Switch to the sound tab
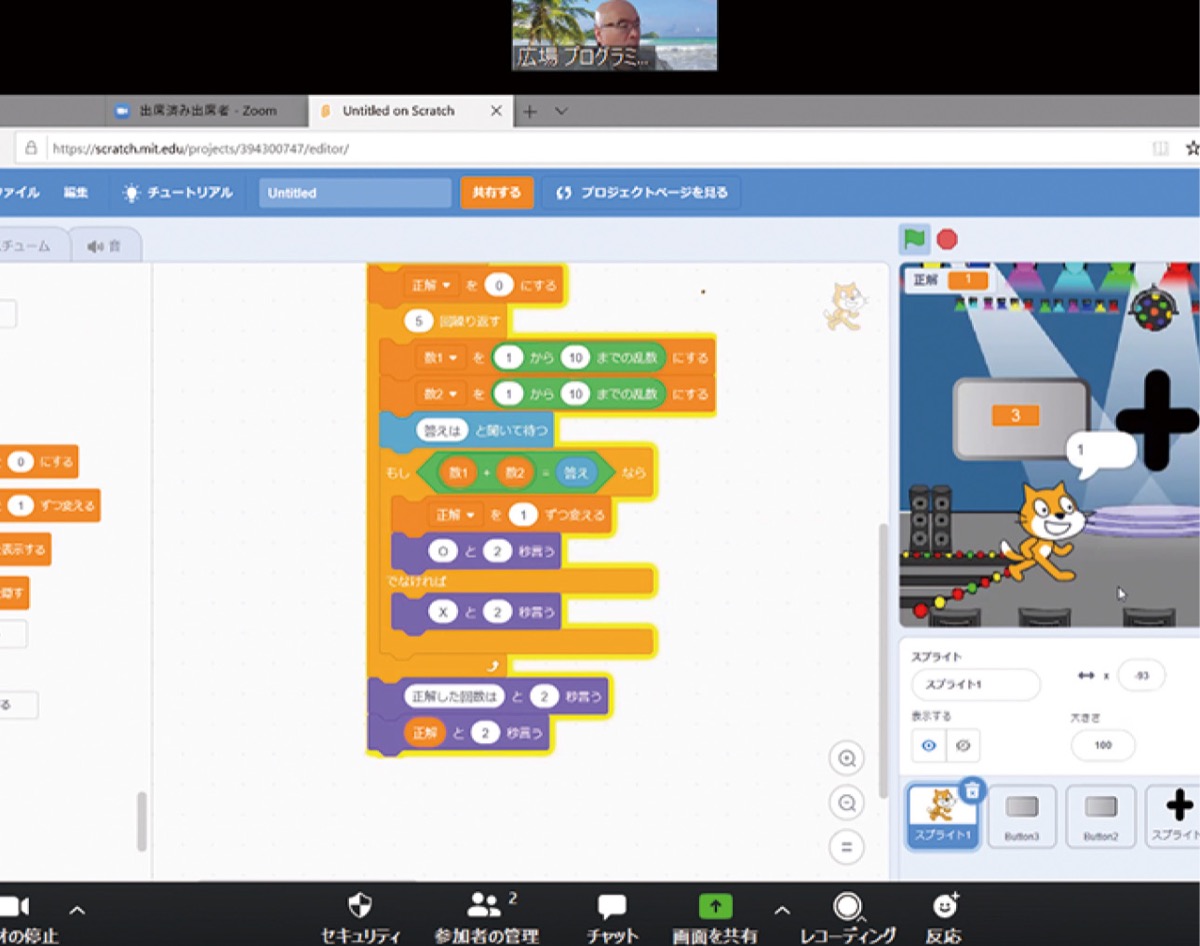 tap(103, 246)
